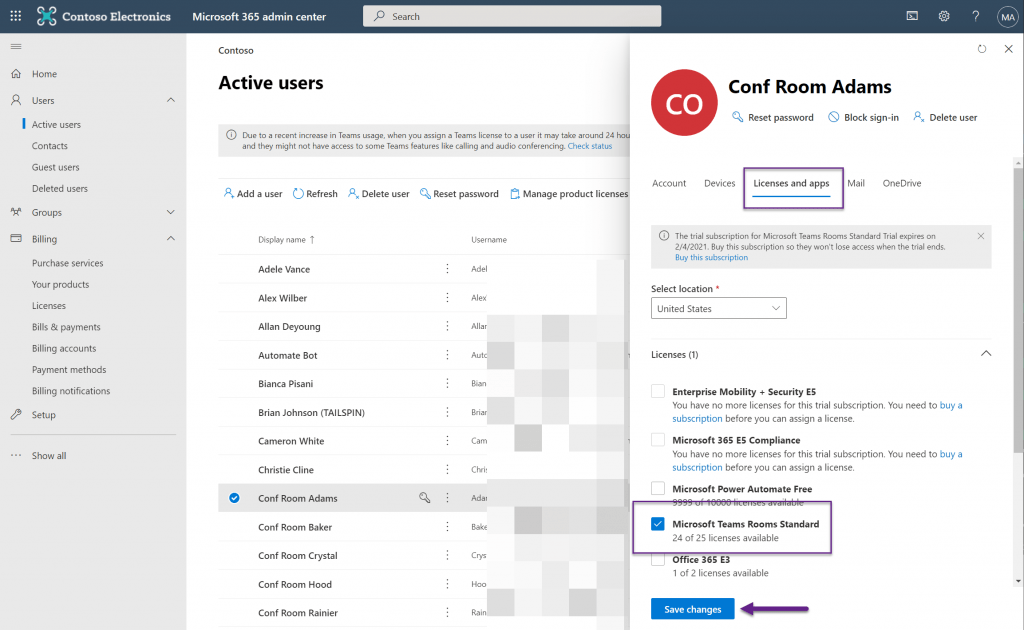Screen dimensions: 1024x630
Task: Open more actions for Conf Room Baker
Action: click(447, 527)
